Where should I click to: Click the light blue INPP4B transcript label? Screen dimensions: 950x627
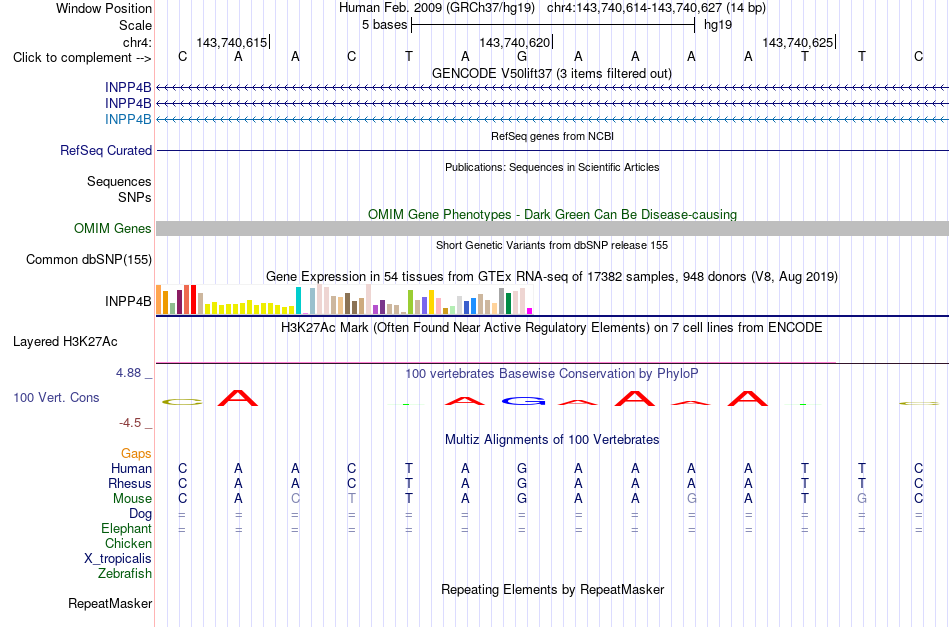(128, 119)
